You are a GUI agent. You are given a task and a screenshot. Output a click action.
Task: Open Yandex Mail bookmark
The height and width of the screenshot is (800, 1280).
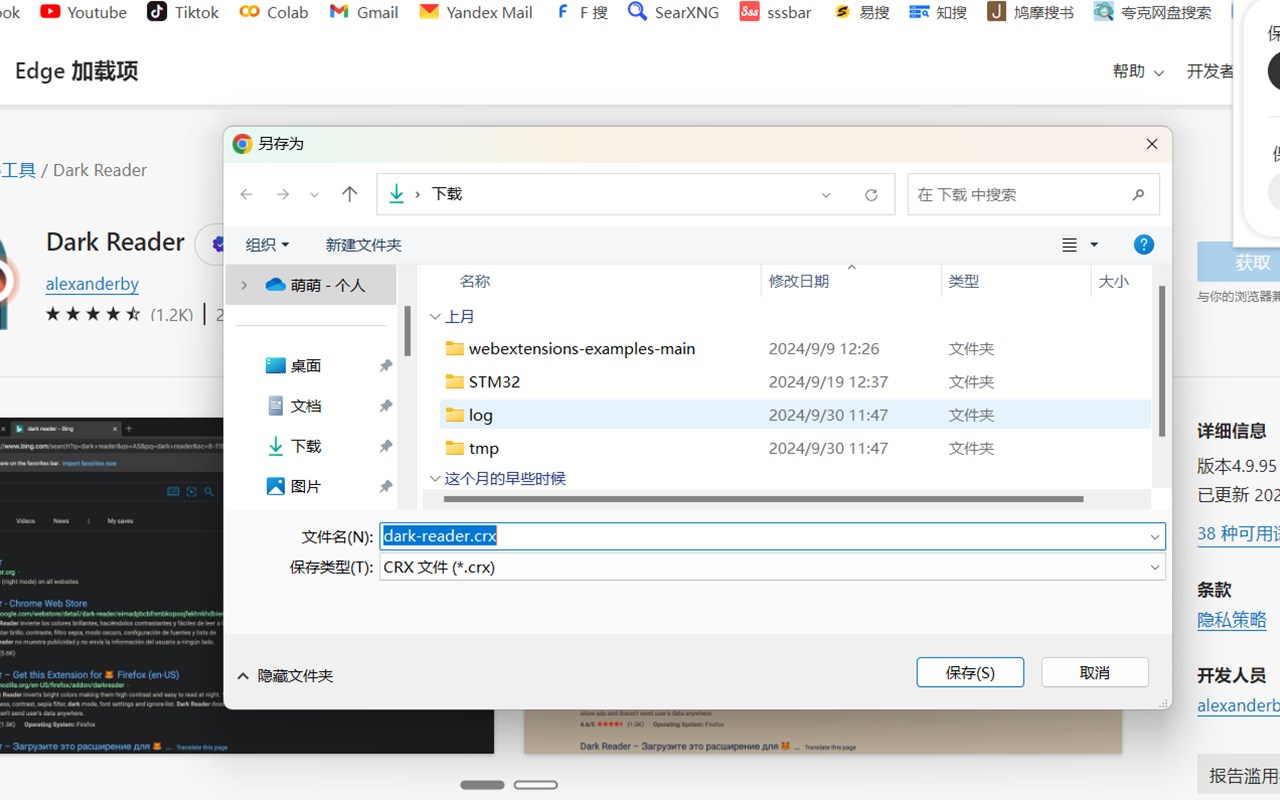click(x=476, y=12)
